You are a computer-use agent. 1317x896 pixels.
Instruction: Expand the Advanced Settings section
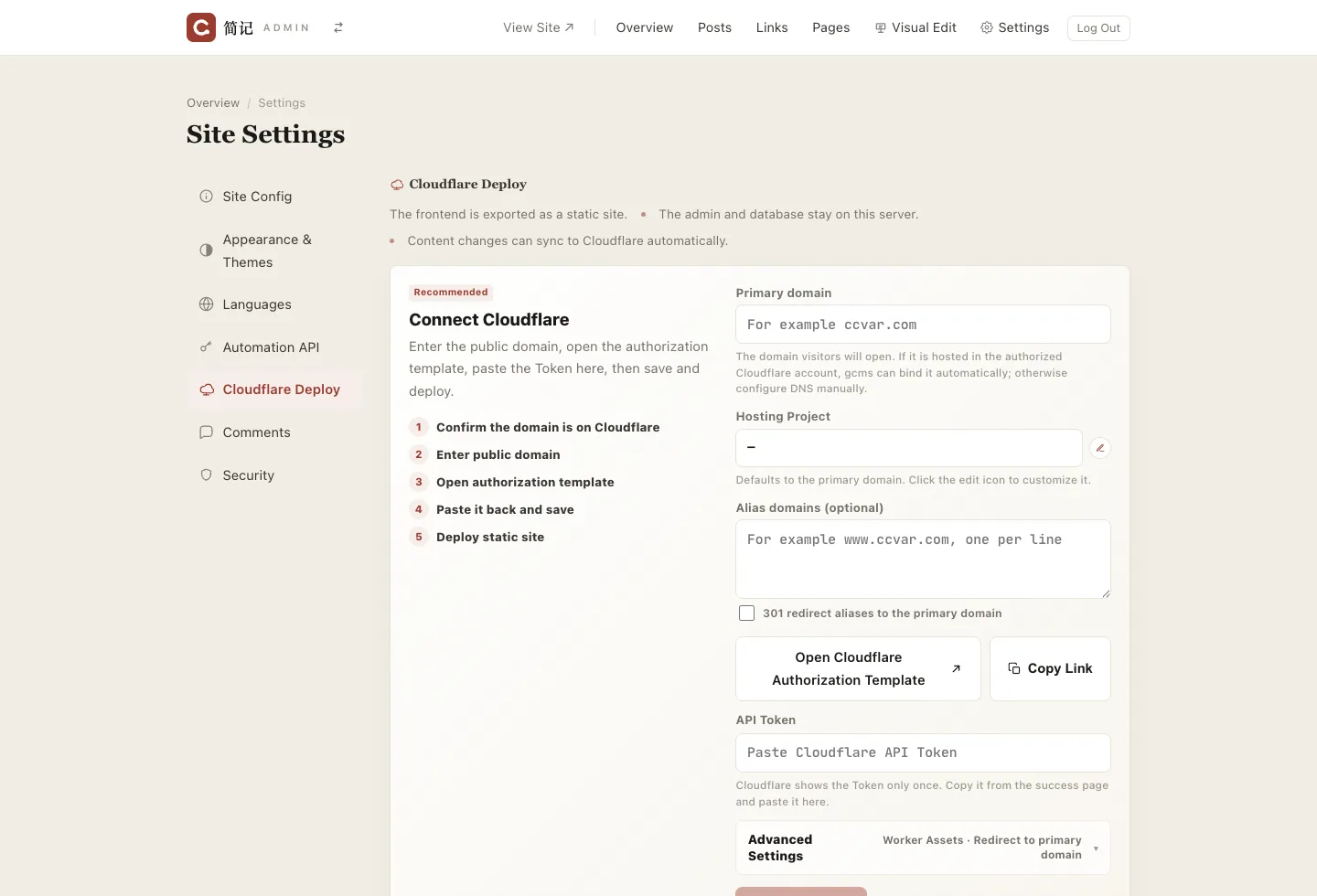click(x=923, y=848)
